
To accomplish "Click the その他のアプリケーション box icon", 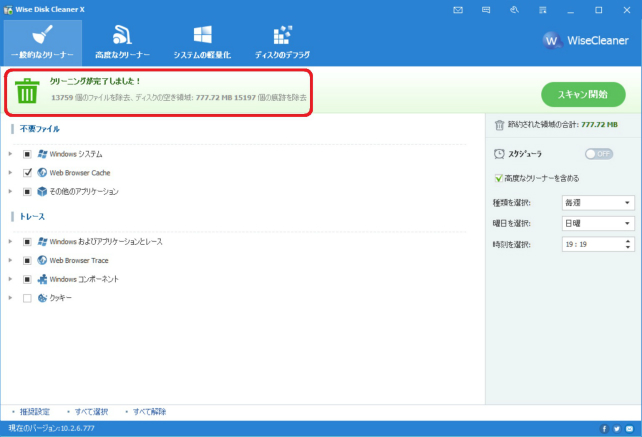I will click(42, 191).
